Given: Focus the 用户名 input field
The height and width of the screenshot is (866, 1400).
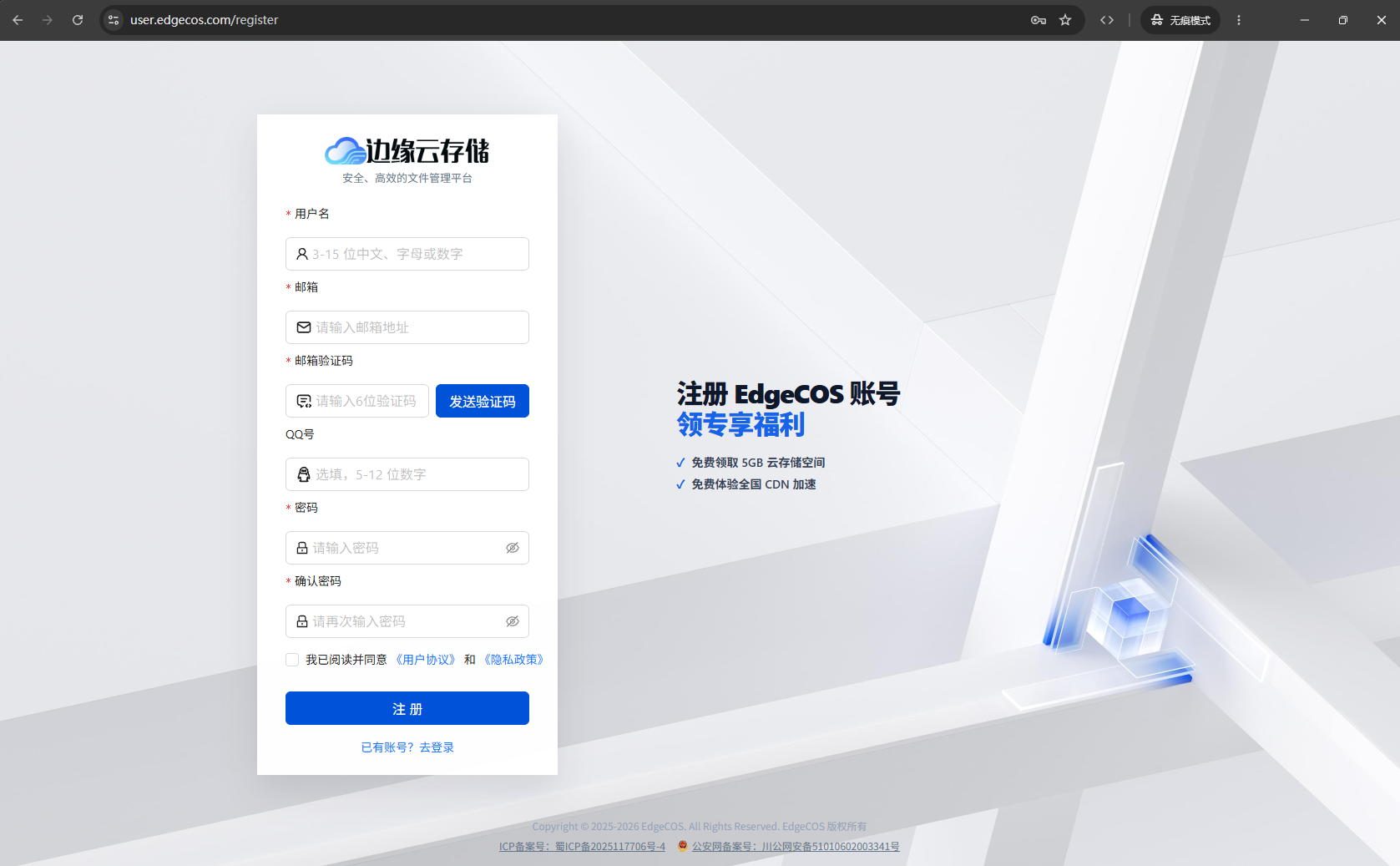Looking at the screenshot, I should [407, 254].
